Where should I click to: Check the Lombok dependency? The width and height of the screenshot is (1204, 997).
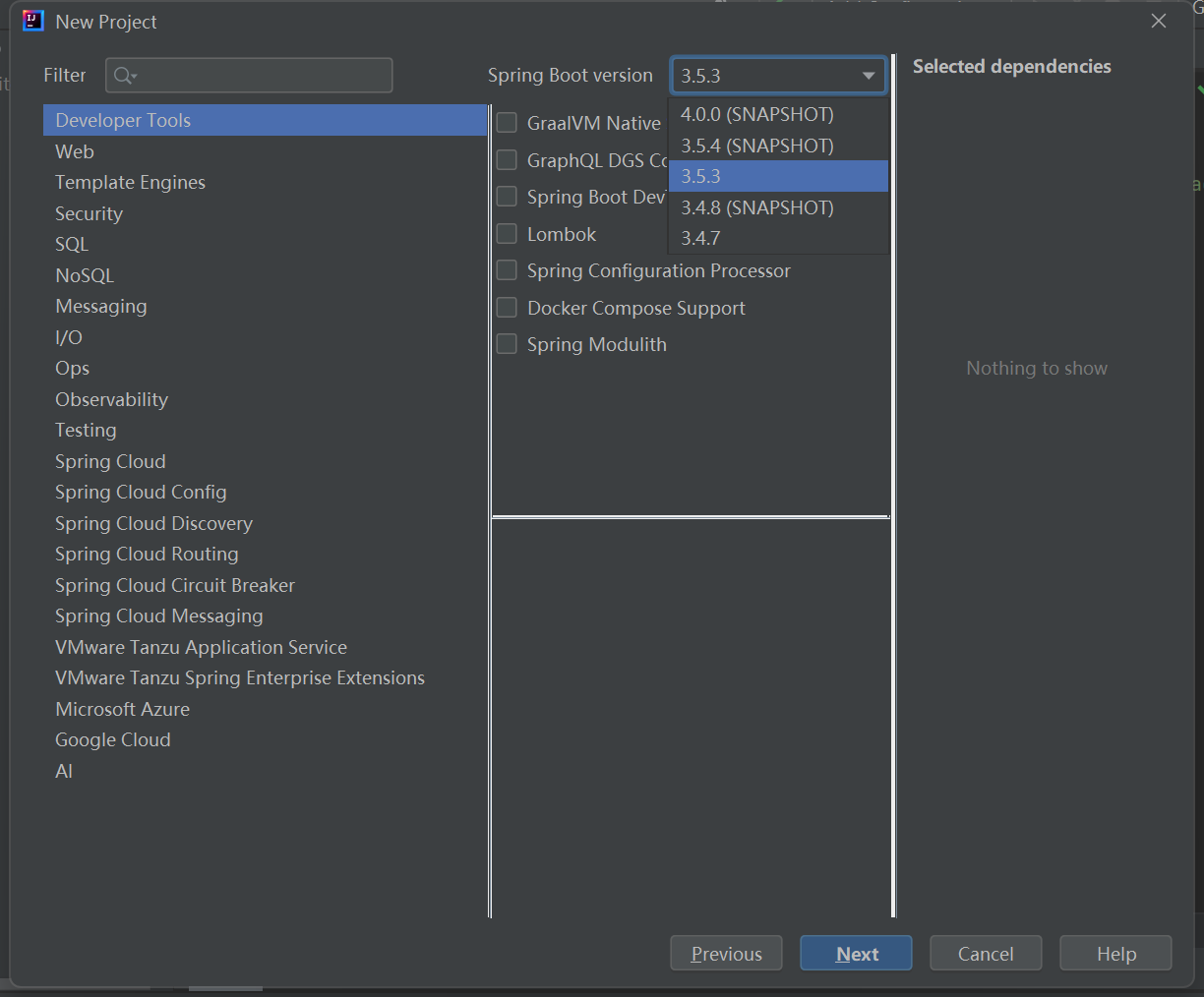coord(507,234)
